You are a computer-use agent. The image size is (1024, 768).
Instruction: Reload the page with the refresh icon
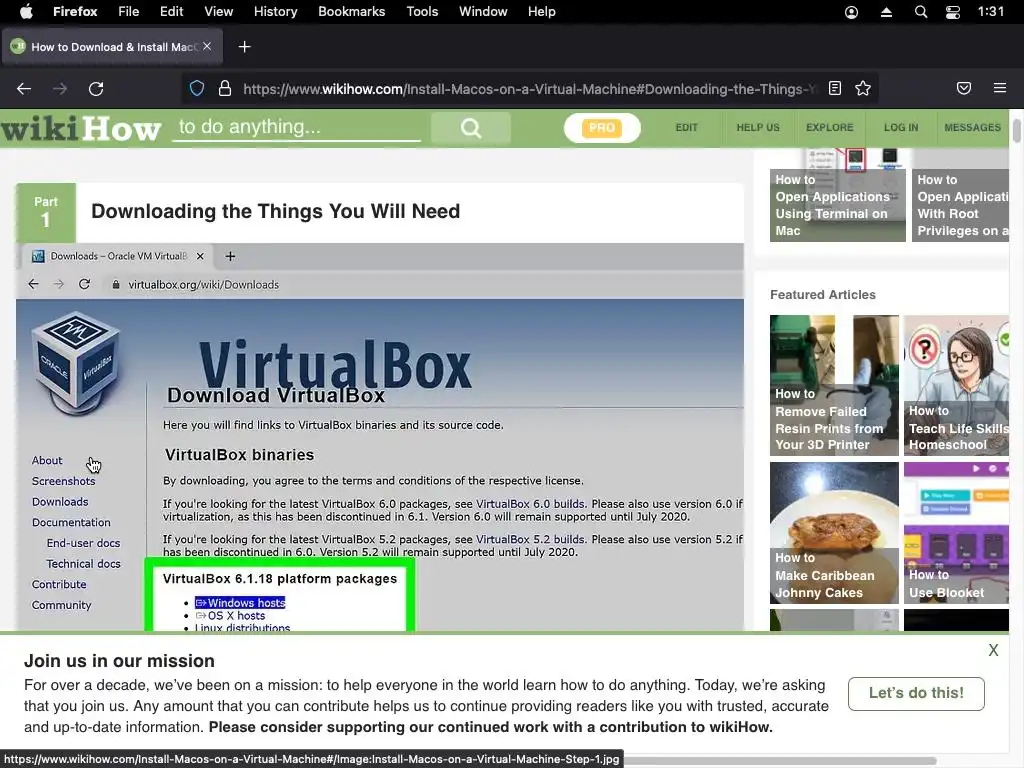[96, 89]
